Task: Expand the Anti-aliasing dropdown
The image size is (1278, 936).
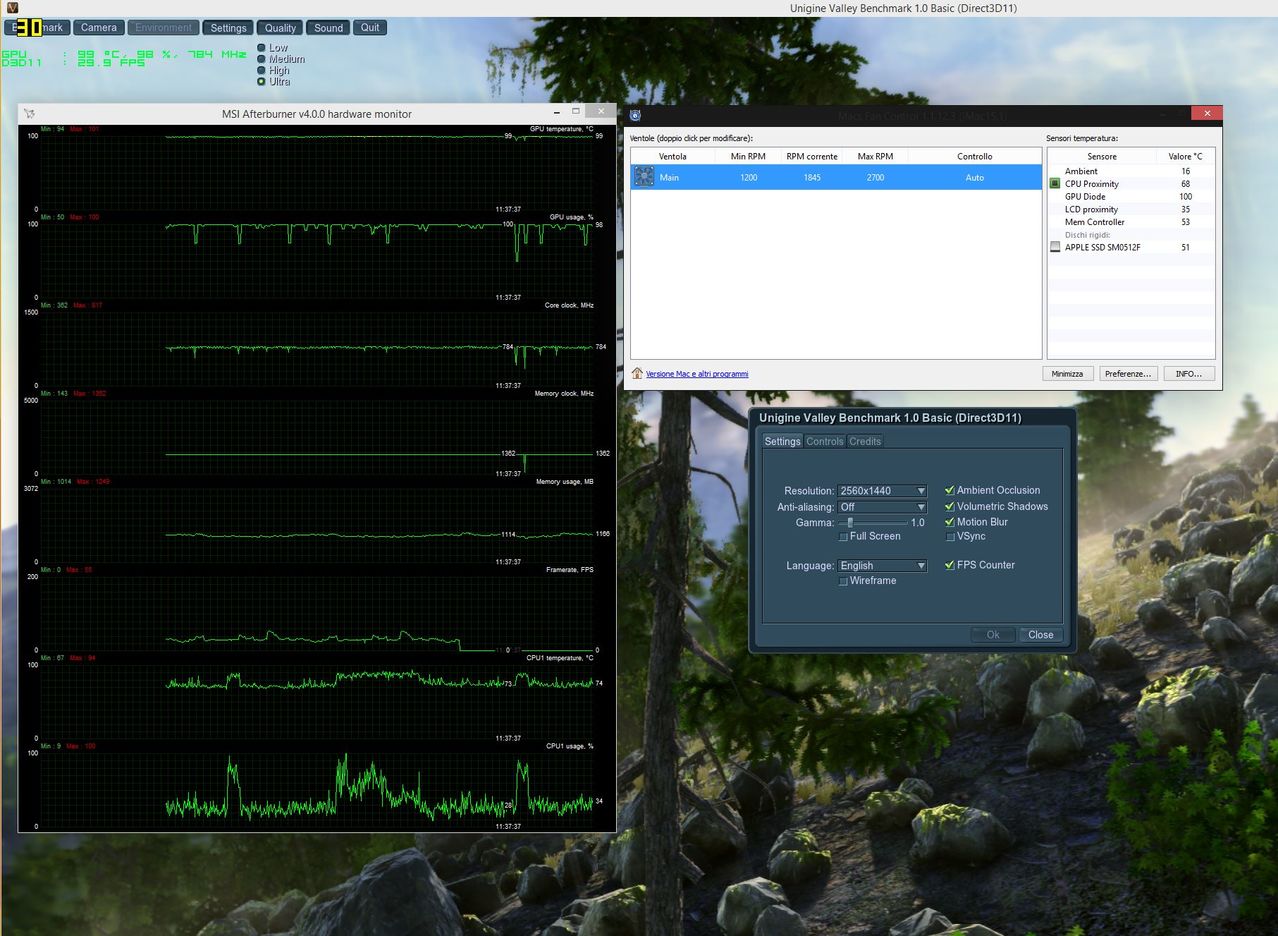Action: (x=882, y=507)
